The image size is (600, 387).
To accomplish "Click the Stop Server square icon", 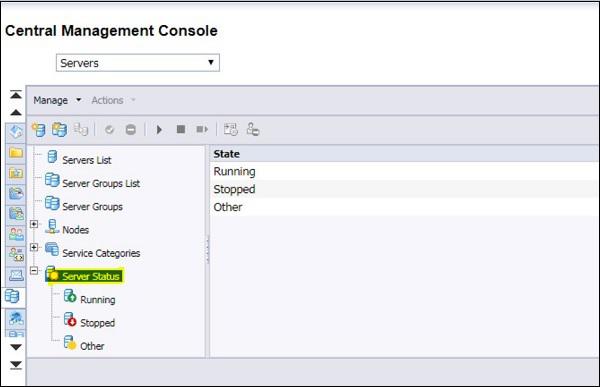I will (181, 129).
